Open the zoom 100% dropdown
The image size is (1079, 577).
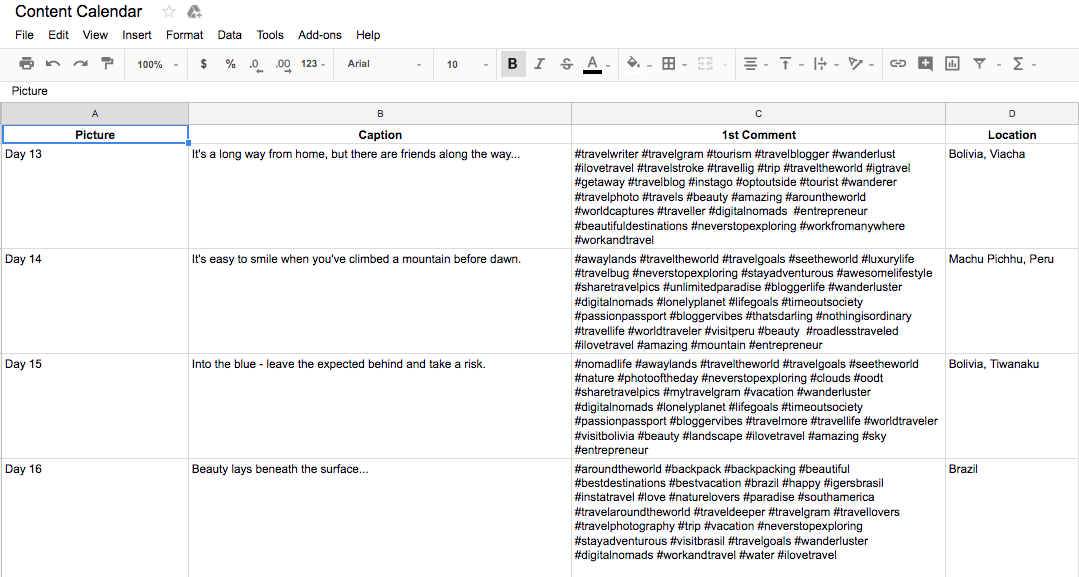tap(157, 64)
